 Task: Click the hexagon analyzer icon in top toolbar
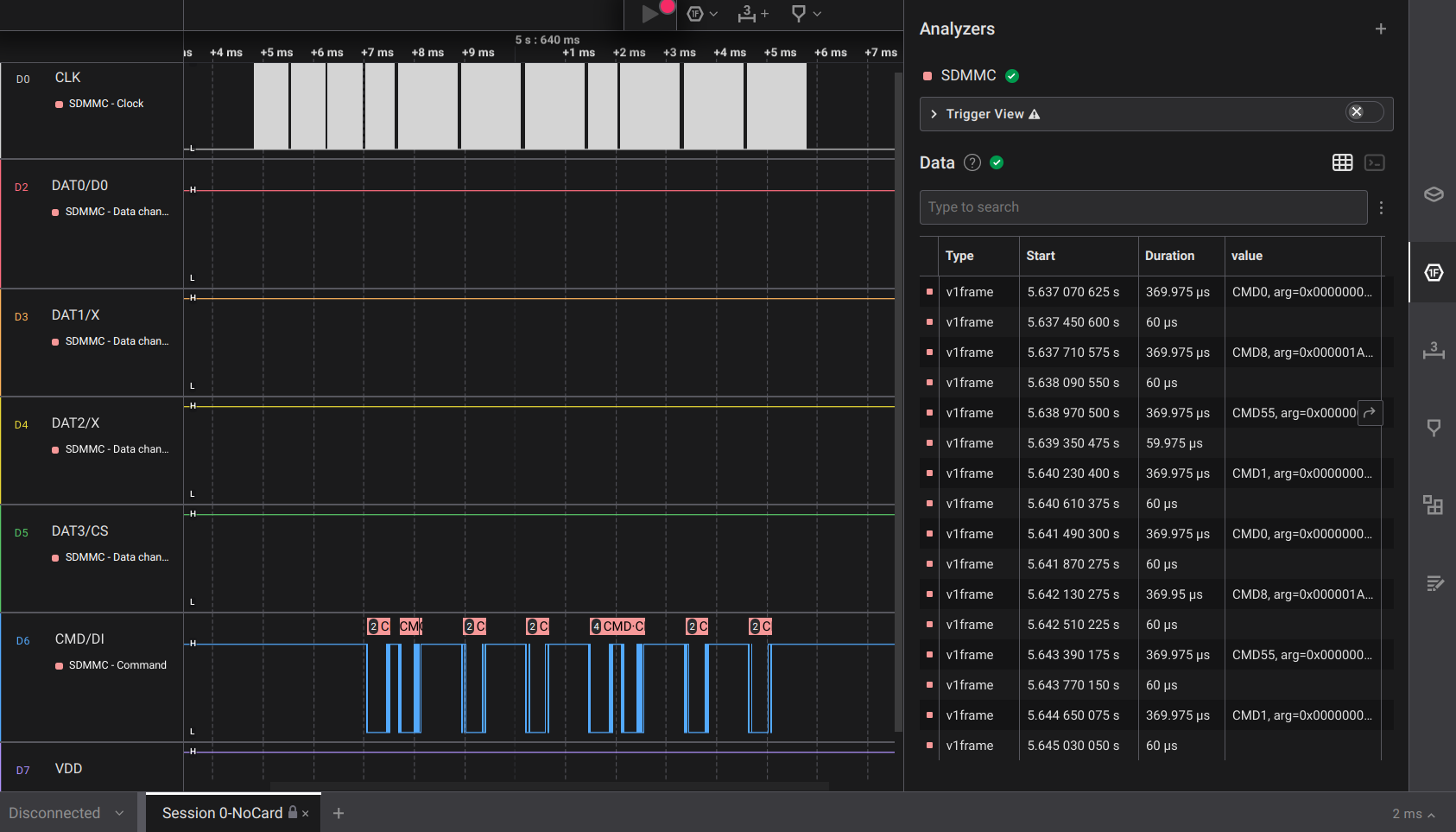point(695,14)
